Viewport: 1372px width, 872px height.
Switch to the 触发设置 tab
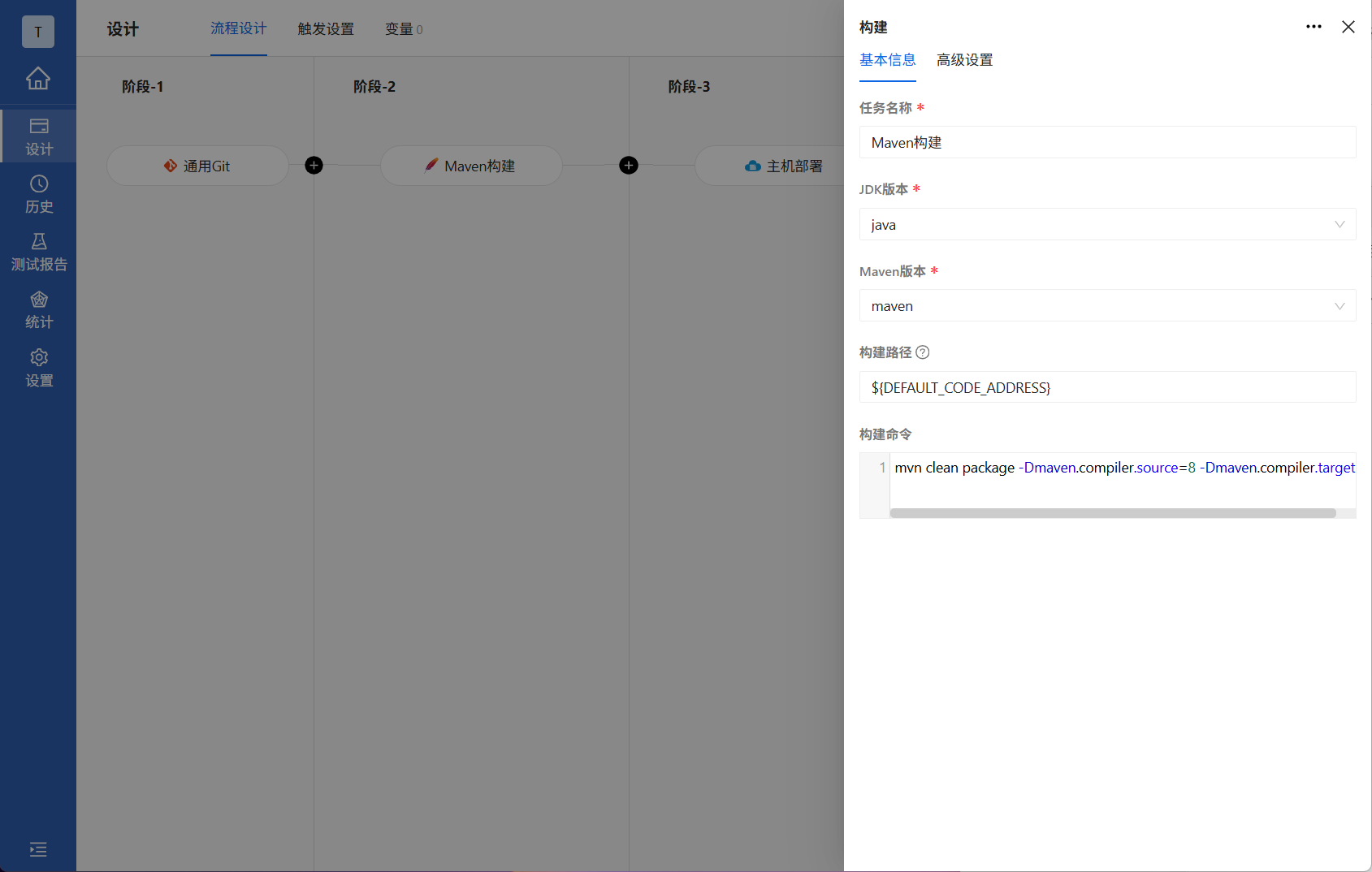pyautogui.click(x=325, y=28)
